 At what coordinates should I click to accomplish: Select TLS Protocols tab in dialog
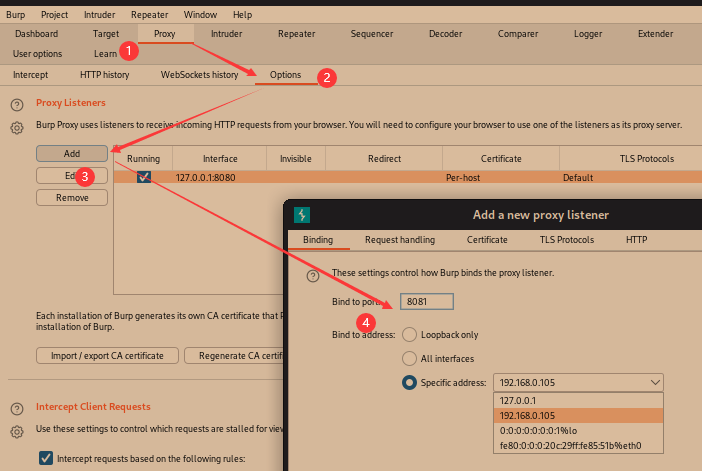pyautogui.click(x=567, y=240)
